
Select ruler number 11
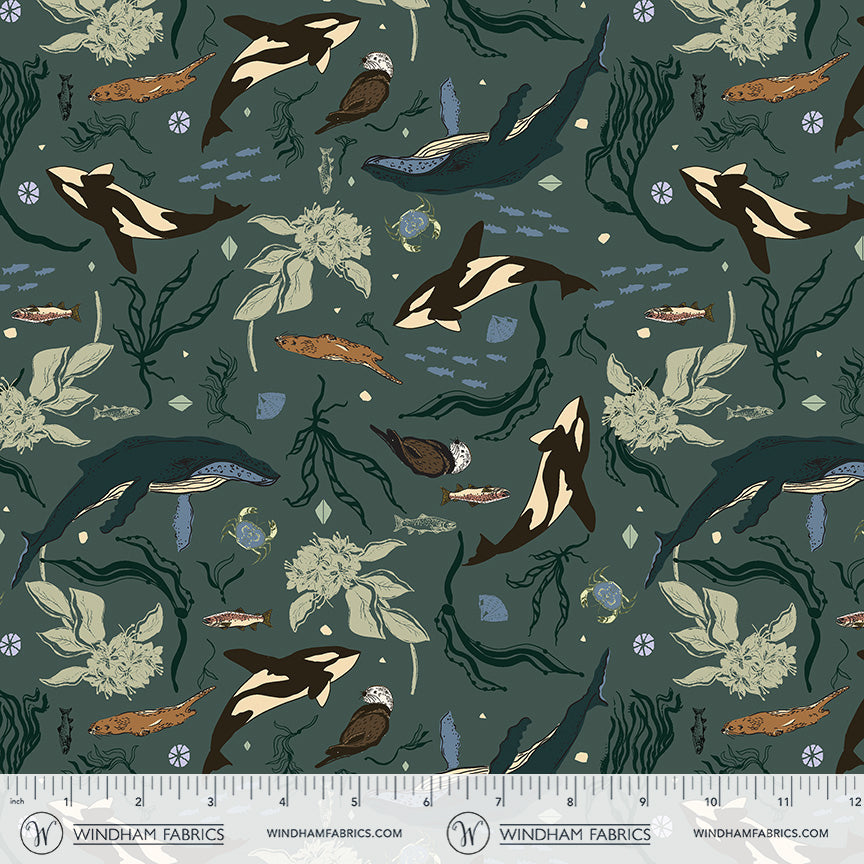[784, 801]
